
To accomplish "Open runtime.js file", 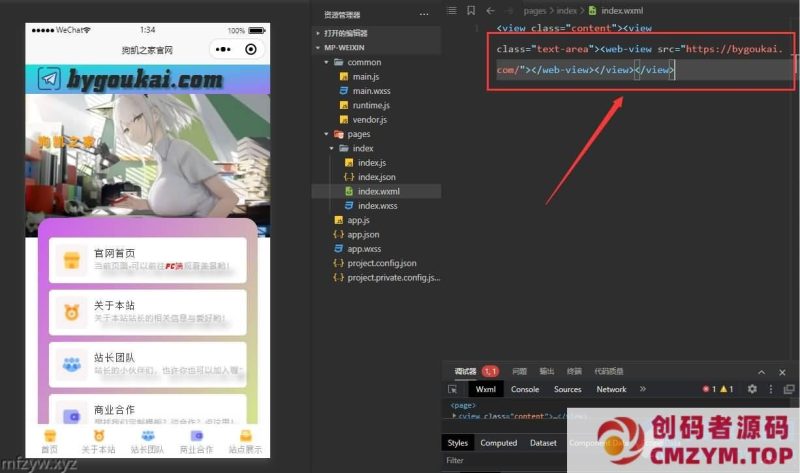I will (370, 105).
